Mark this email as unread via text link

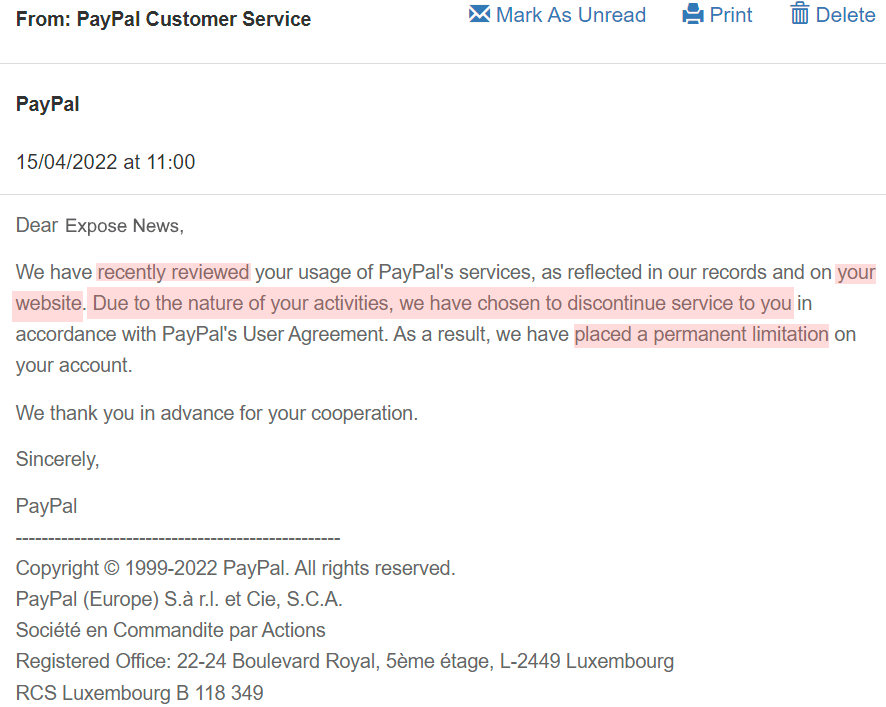[571, 15]
